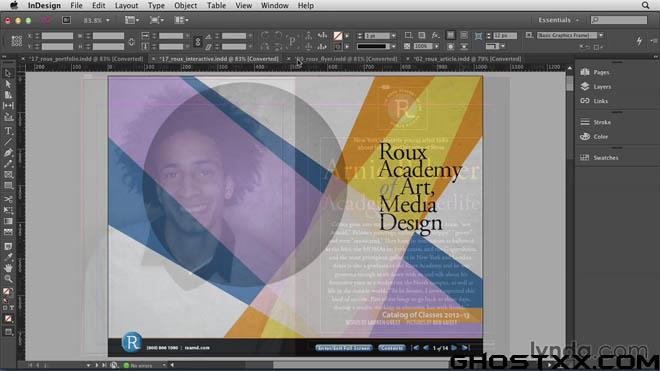Click the Fill swatch in Control panel

pyautogui.click(x=338, y=36)
